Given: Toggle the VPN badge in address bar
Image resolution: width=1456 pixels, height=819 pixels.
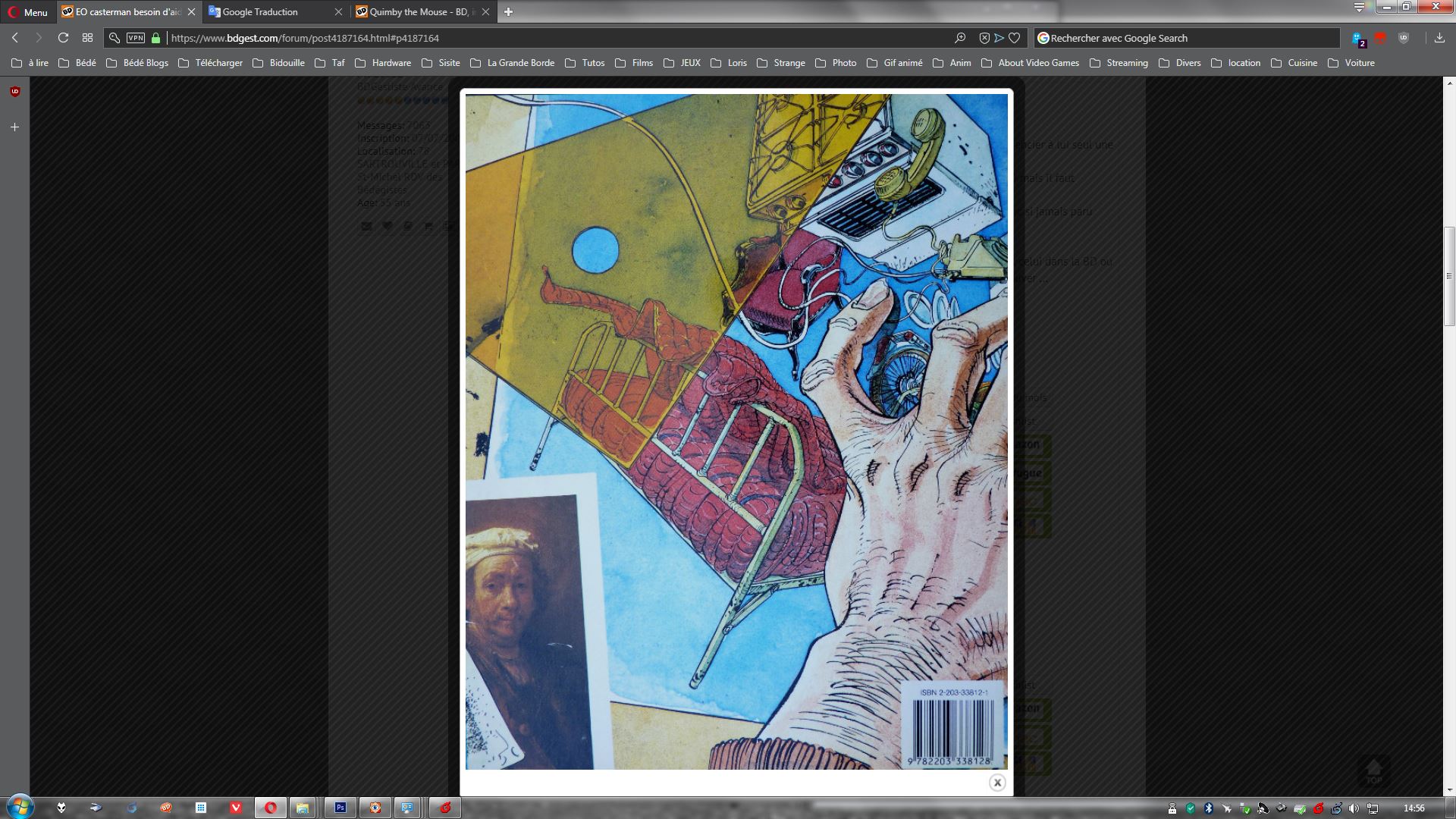Looking at the screenshot, I should pos(136,38).
